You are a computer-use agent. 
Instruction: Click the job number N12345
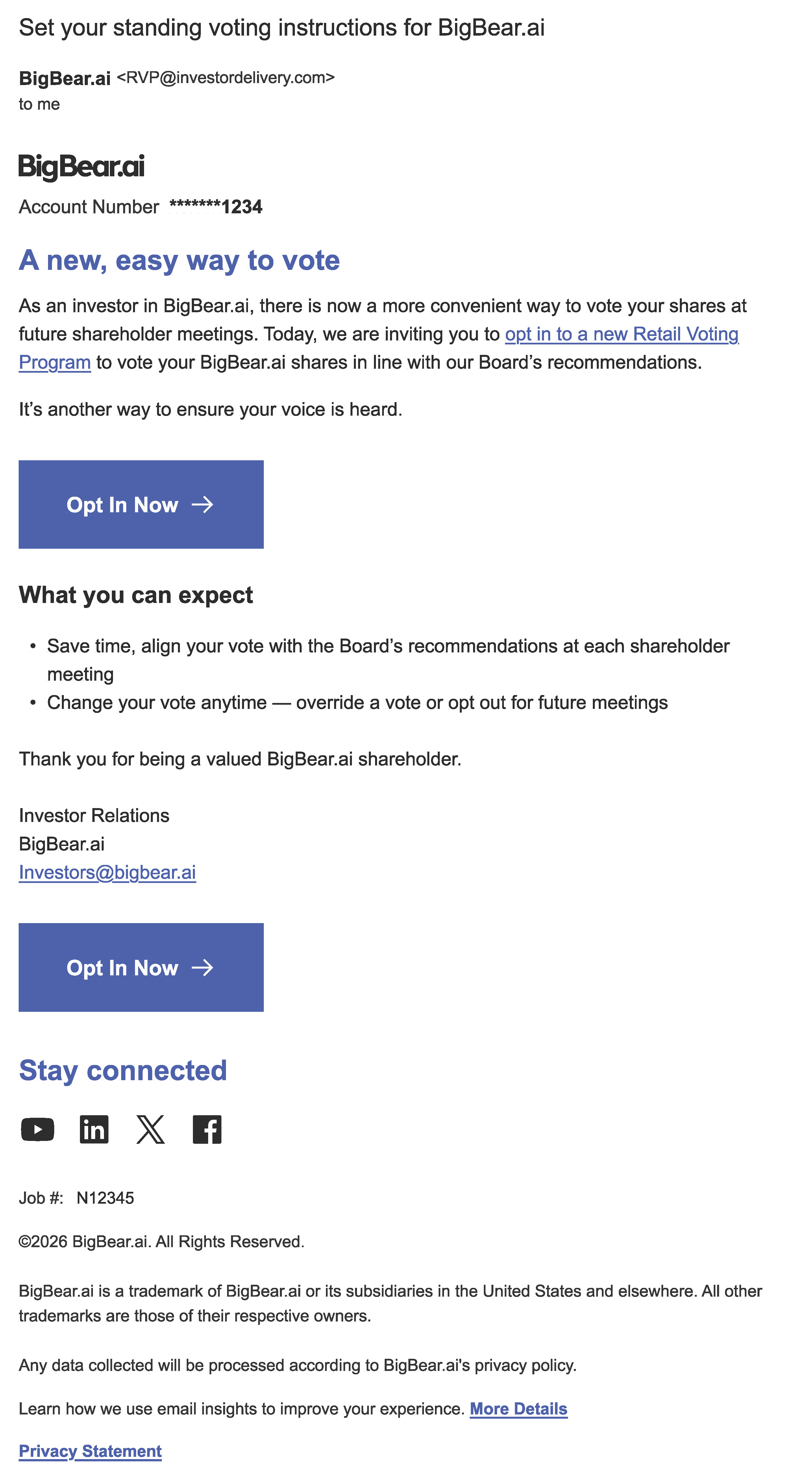click(x=105, y=1198)
